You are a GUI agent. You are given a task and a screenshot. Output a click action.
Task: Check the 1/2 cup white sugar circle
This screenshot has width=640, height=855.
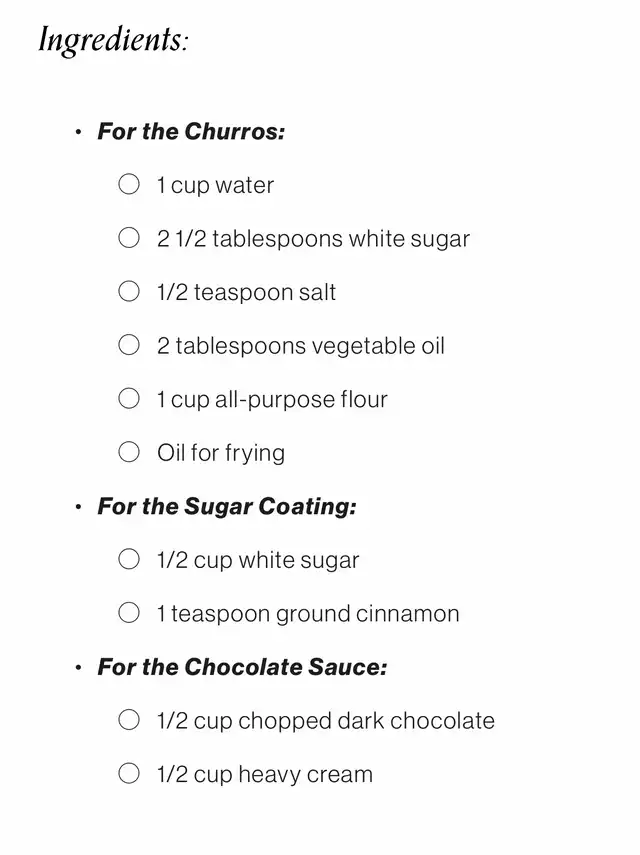click(x=129, y=559)
